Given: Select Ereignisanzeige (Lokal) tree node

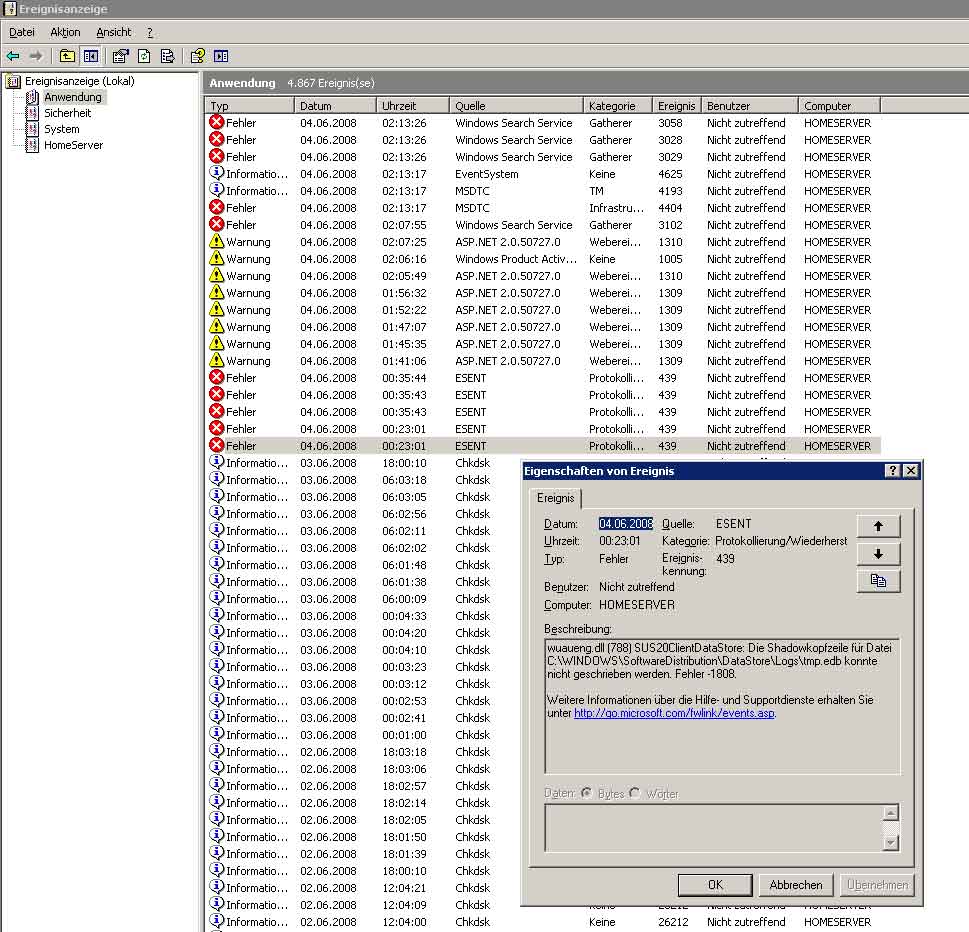Looking at the screenshot, I should tap(80, 81).
